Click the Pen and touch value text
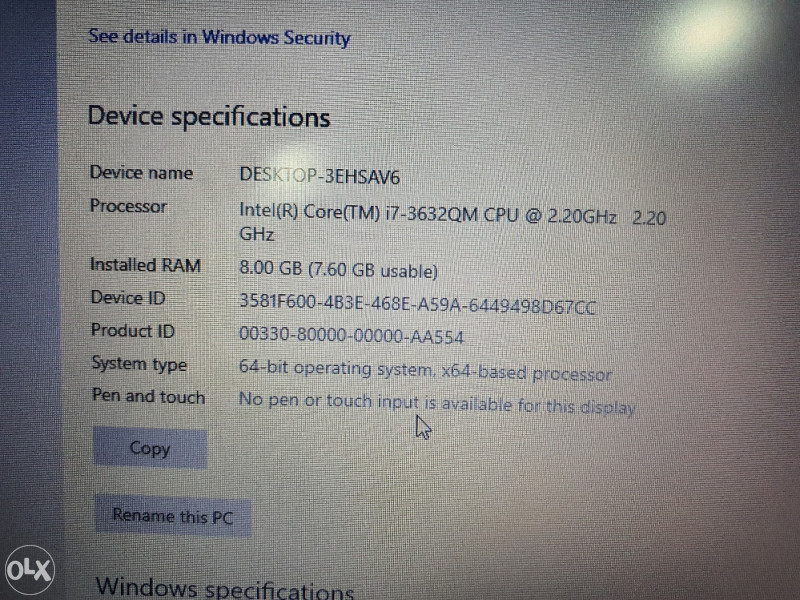800x600 pixels. [x=437, y=403]
